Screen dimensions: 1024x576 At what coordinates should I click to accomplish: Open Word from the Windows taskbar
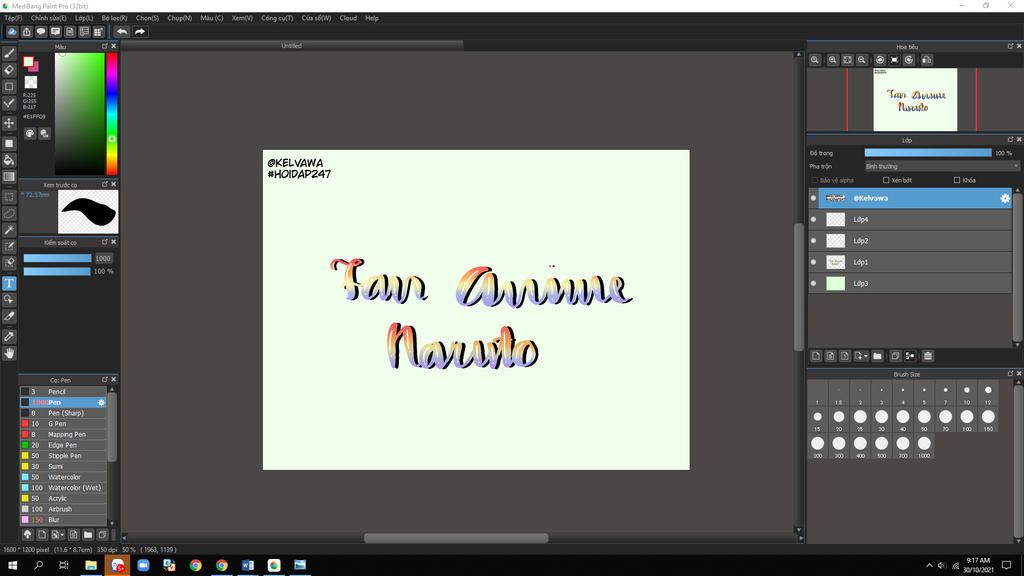tap(248, 565)
